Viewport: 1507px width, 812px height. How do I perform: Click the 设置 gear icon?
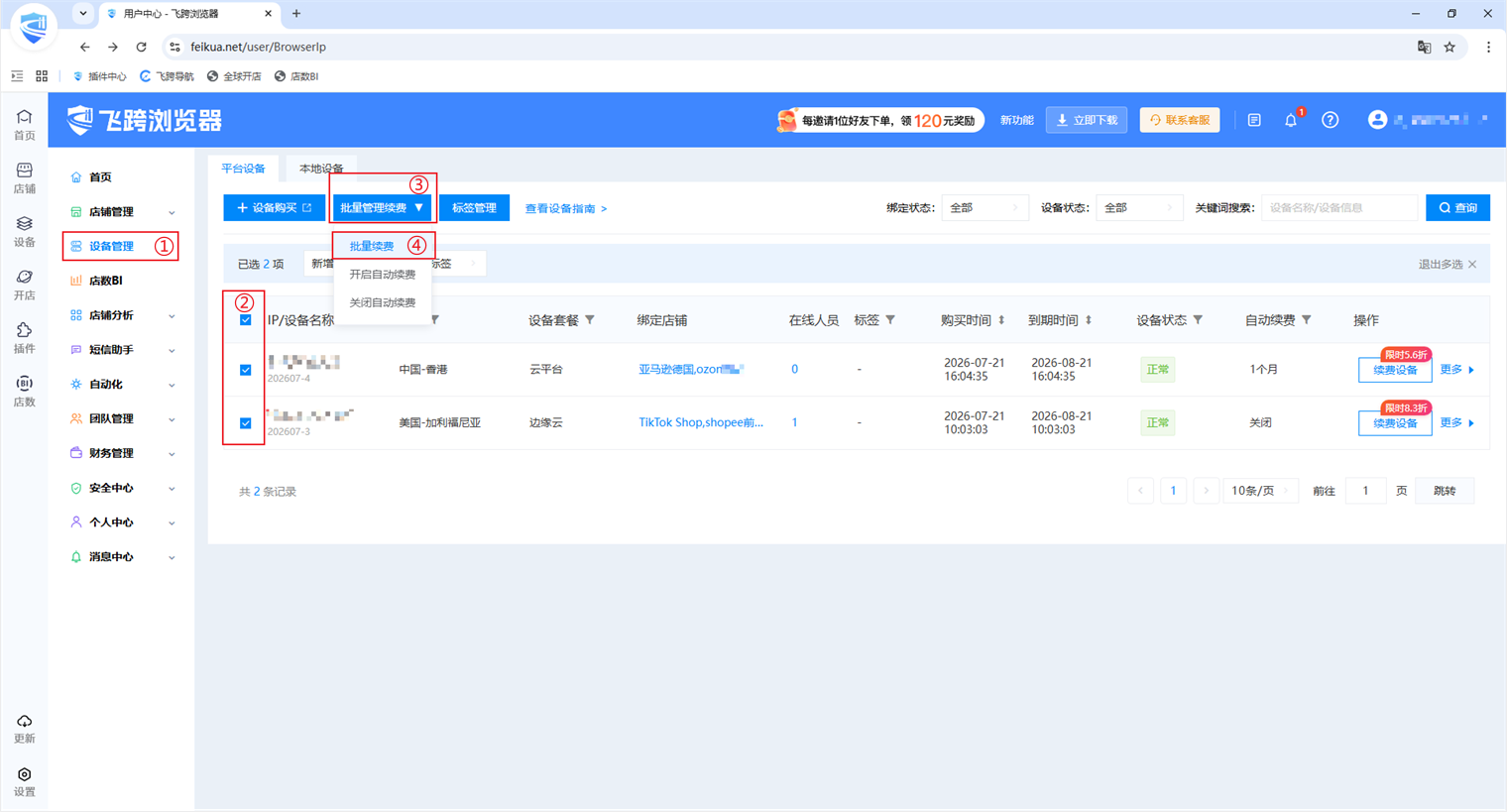click(25, 781)
